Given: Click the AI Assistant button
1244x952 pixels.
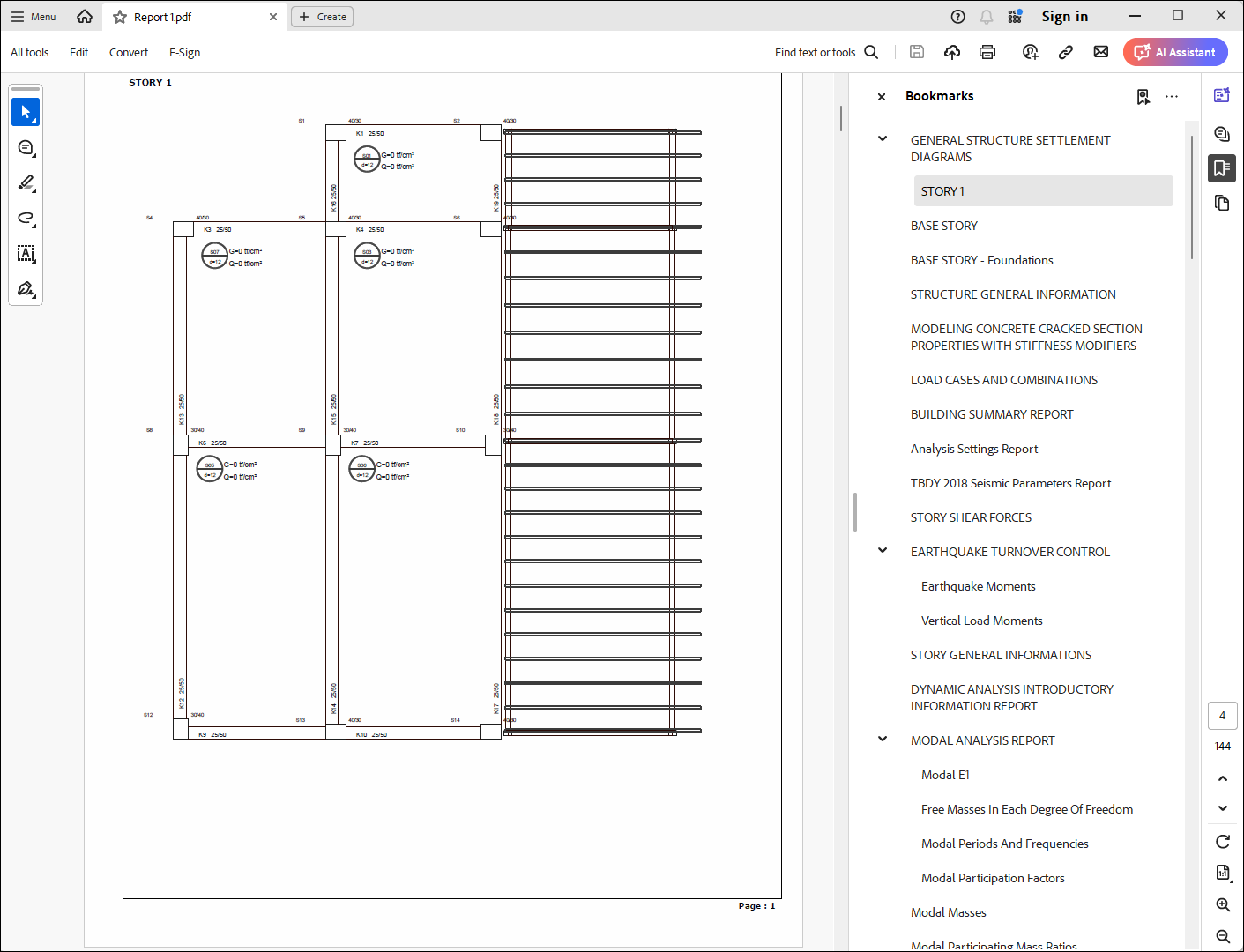Looking at the screenshot, I should tap(1175, 52).
